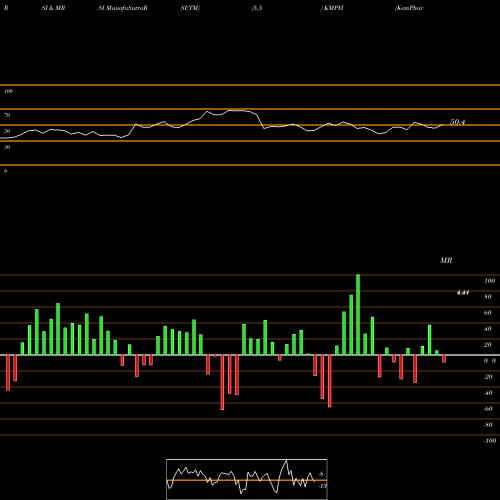Select the 'KMPH' ticker label

(x=333, y=8)
